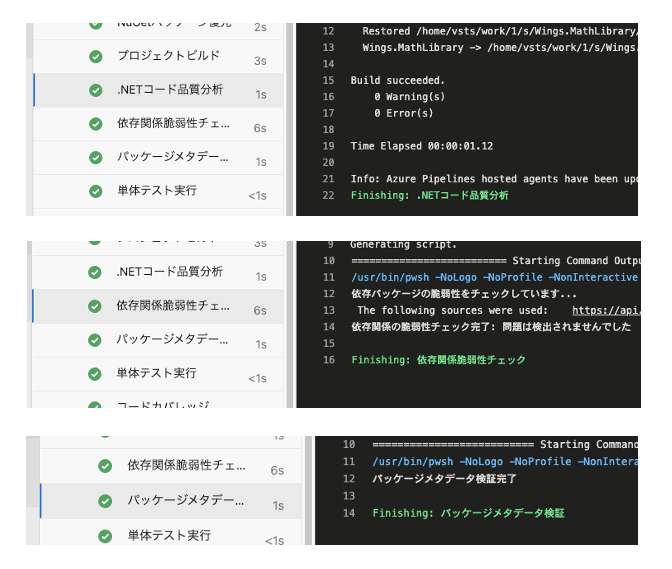Click "Finishing: 依存関係脆弱性チェック" log line
The height and width of the screenshot is (569, 672).
(438, 360)
